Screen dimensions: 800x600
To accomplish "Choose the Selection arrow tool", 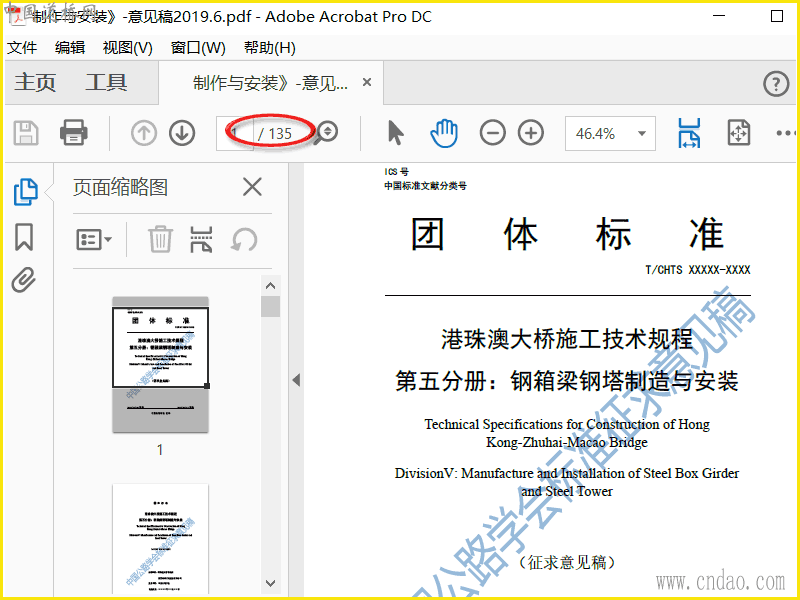I will pyautogui.click(x=396, y=133).
